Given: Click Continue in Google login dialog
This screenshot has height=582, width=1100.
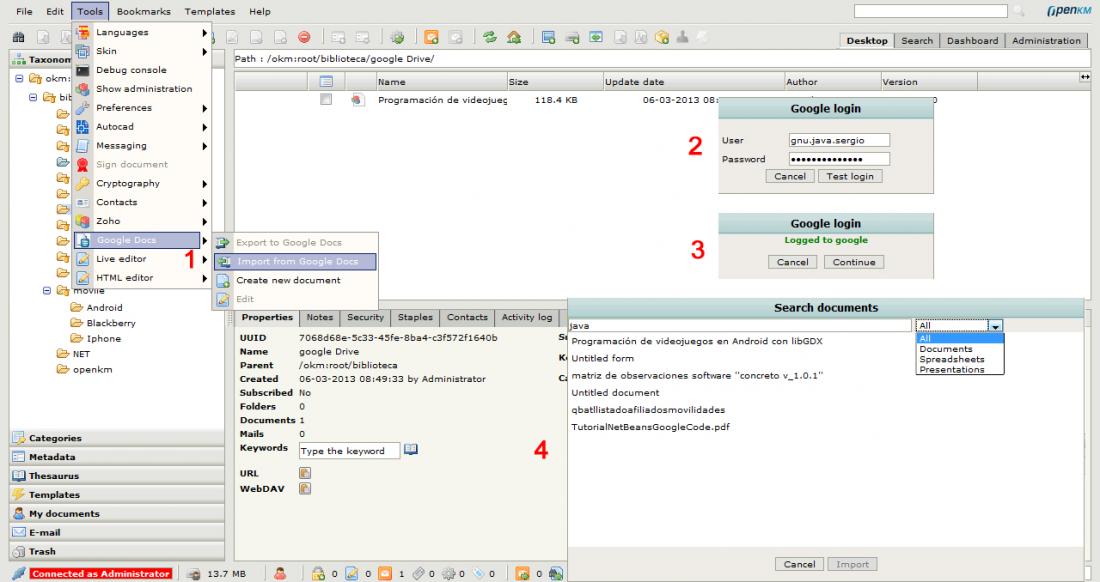Looking at the screenshot, I should tap(854, 262).
